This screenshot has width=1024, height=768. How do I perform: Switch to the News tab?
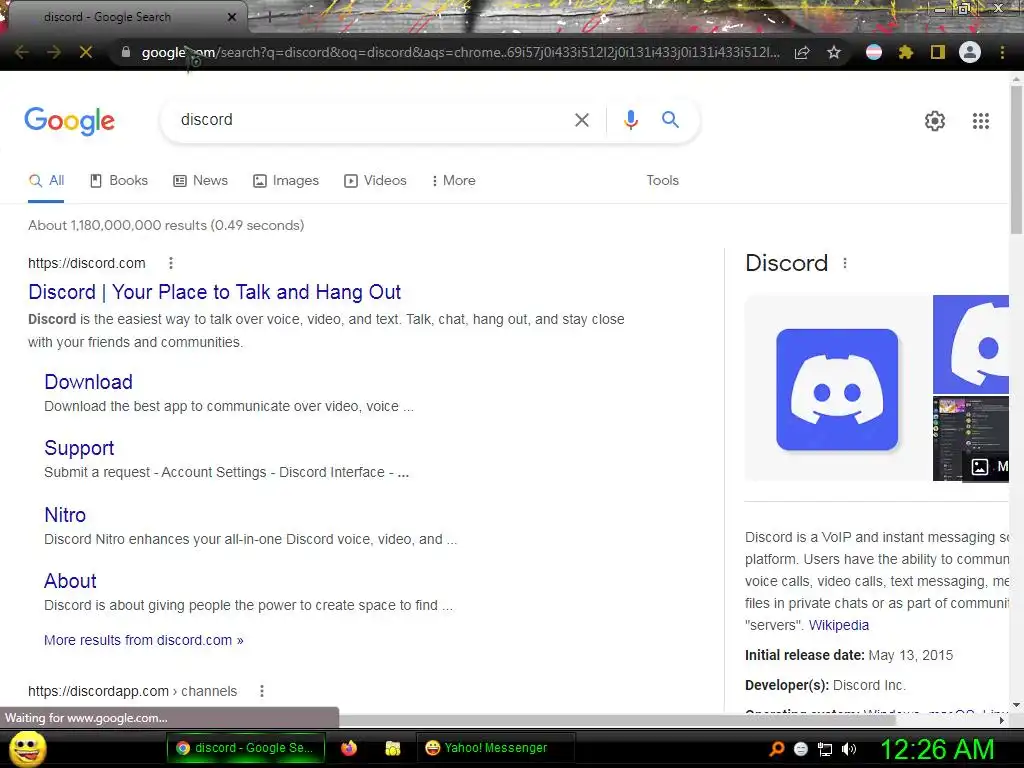coord(200,181)
